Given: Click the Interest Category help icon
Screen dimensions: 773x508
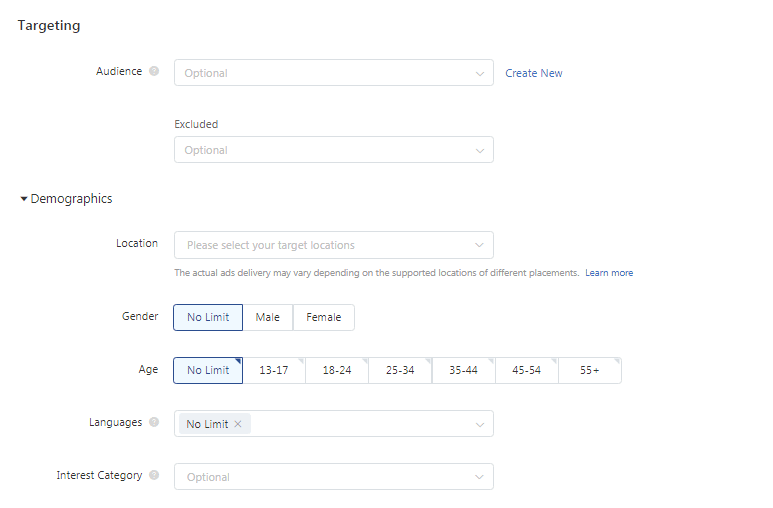Looking at the screenshot, I should click(x=154, y=476).
